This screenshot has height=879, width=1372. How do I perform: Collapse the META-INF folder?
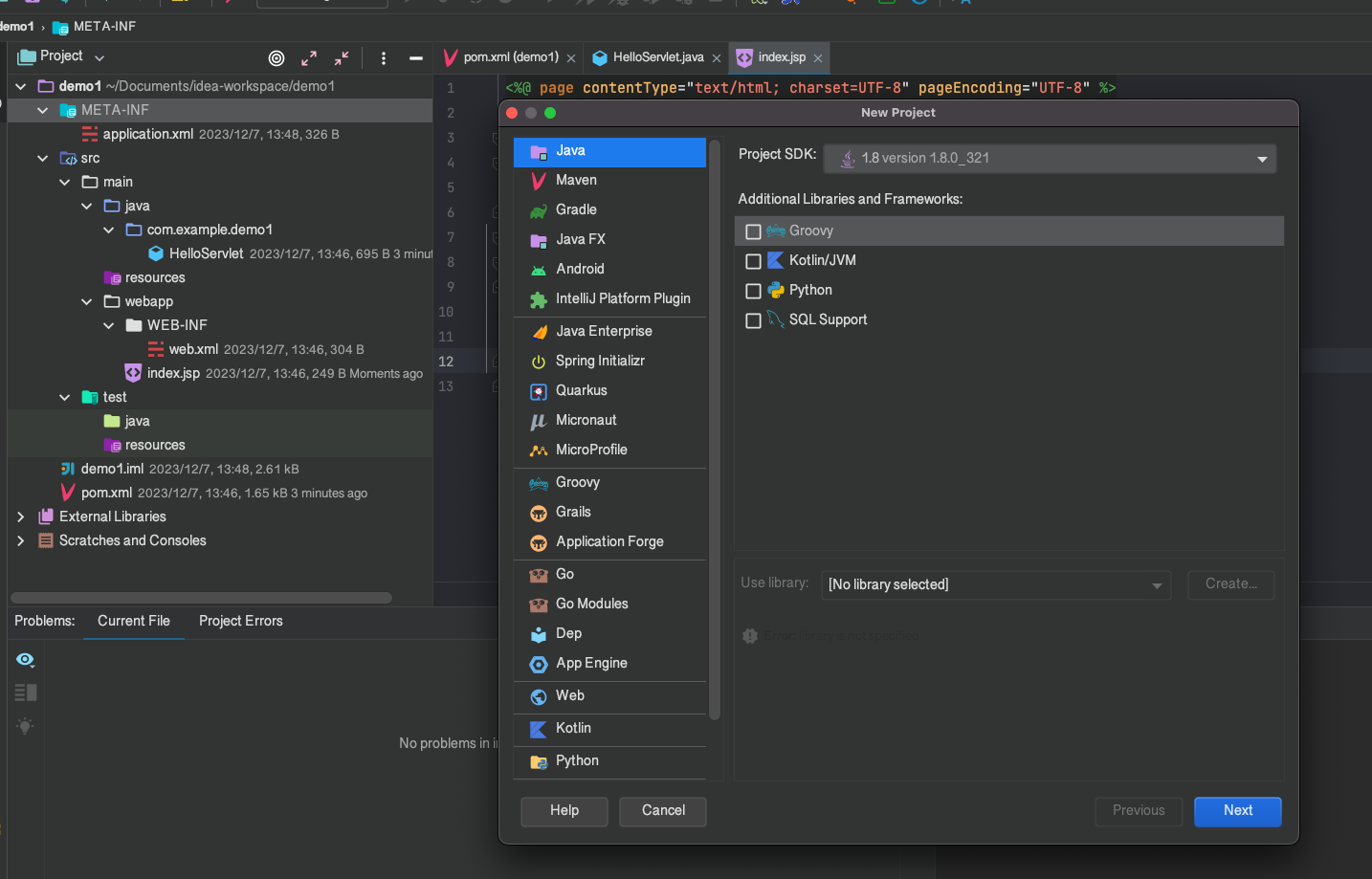click(43, 110)
